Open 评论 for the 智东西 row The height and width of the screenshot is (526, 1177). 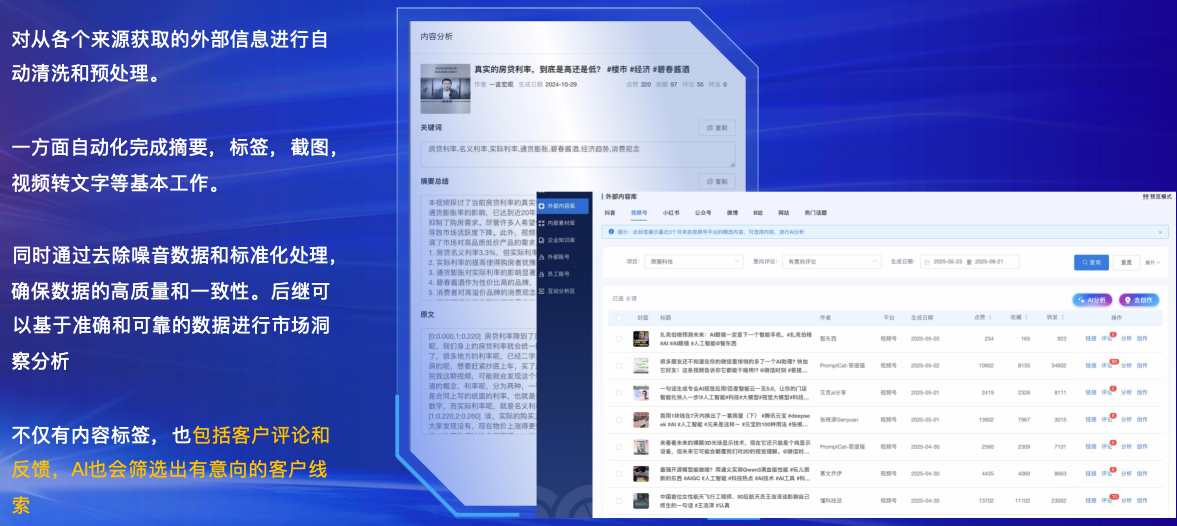(1106, 339)
